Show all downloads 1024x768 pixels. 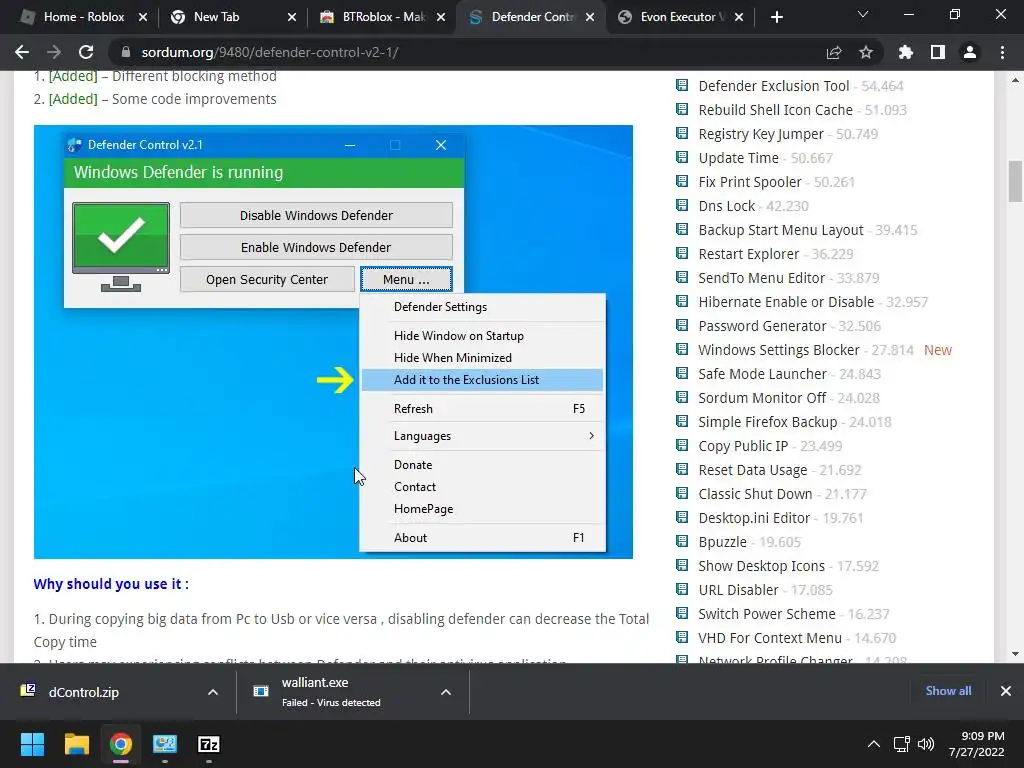tap(948, 690)
